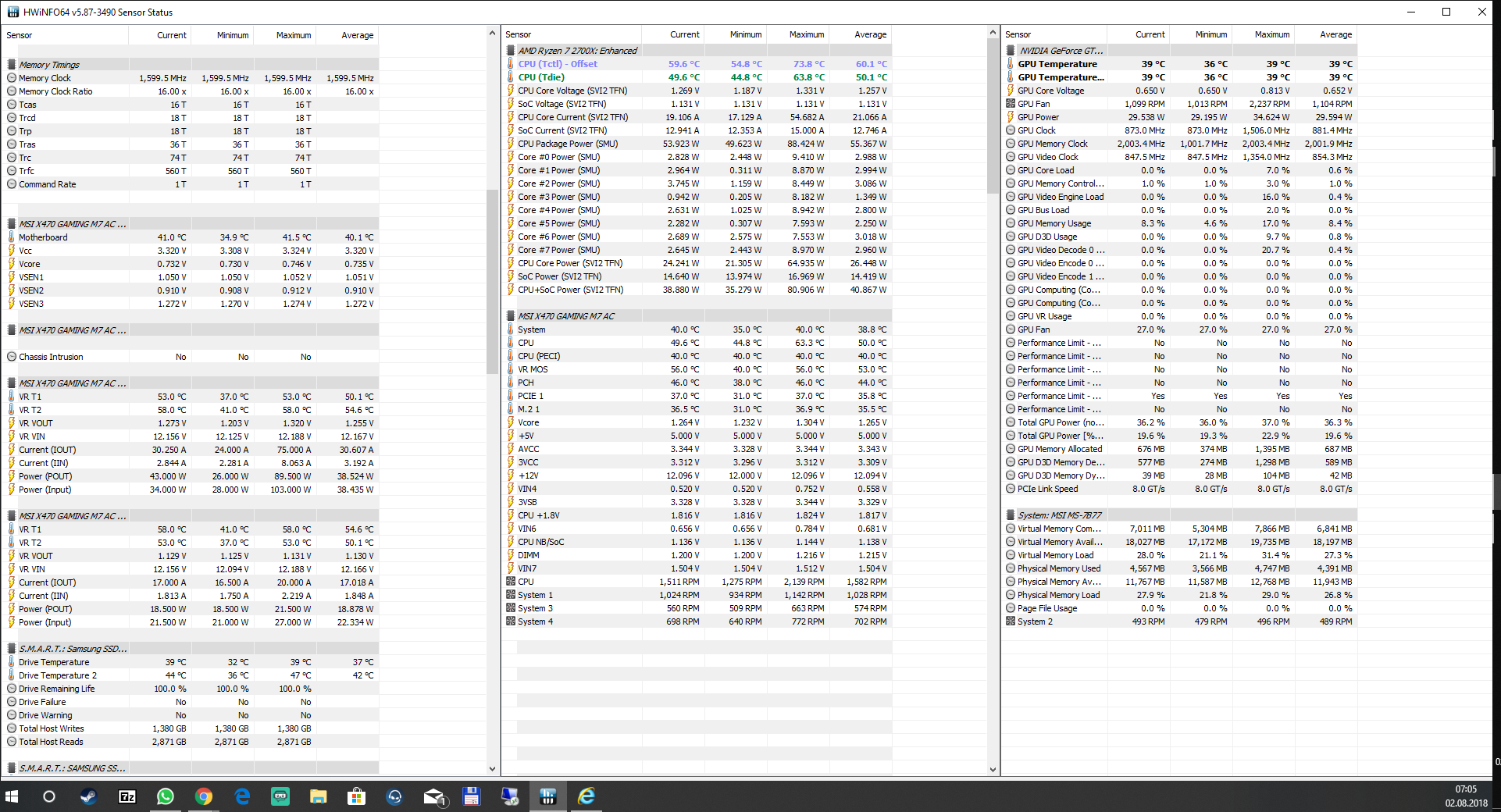Click the lightning icon beside GPU Core Voltage
Image resolution: width=1501 pixels, height=812 pixels.
(x=1011, y=91)
